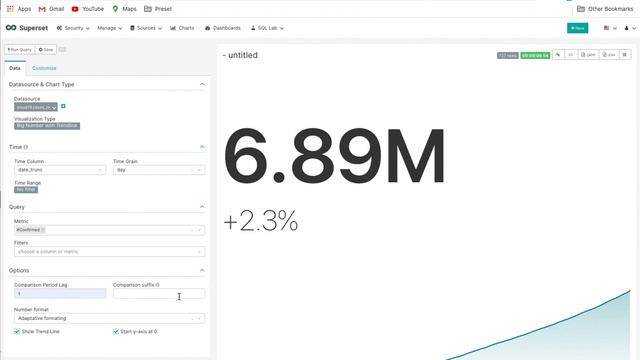Screen dimensions: 640x360
Task: Open the Filters column or metric dropdown
Action: 109,251
